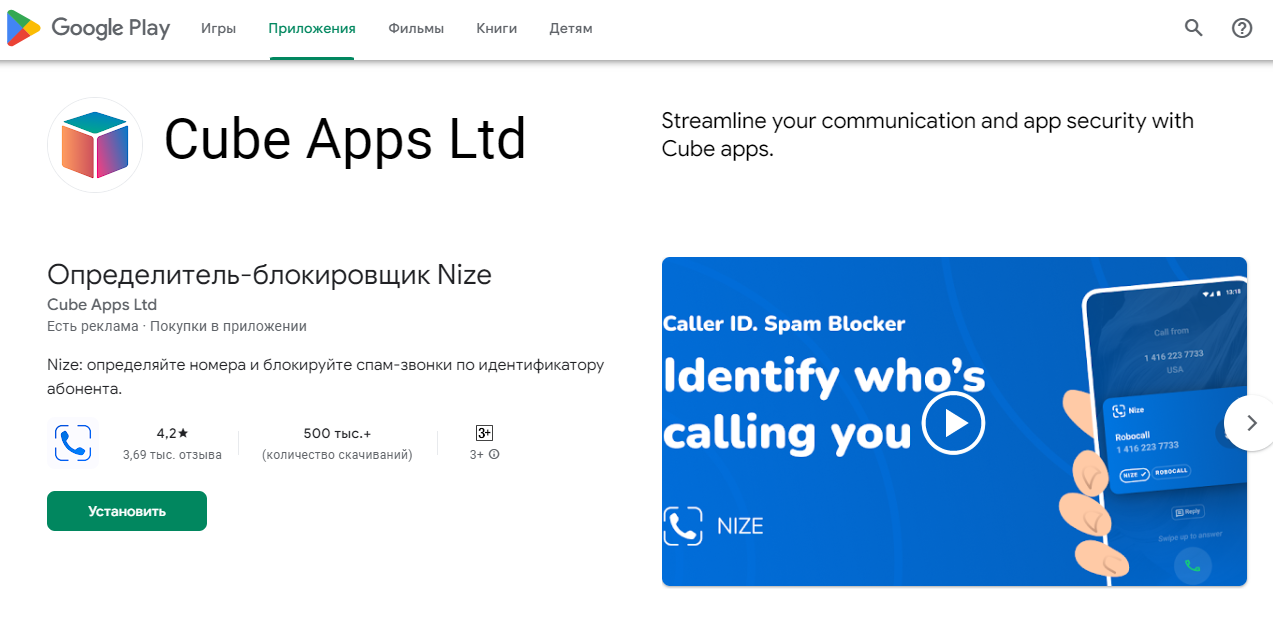Open the Книги tab

pyautogui.click(x=497, y=29)
